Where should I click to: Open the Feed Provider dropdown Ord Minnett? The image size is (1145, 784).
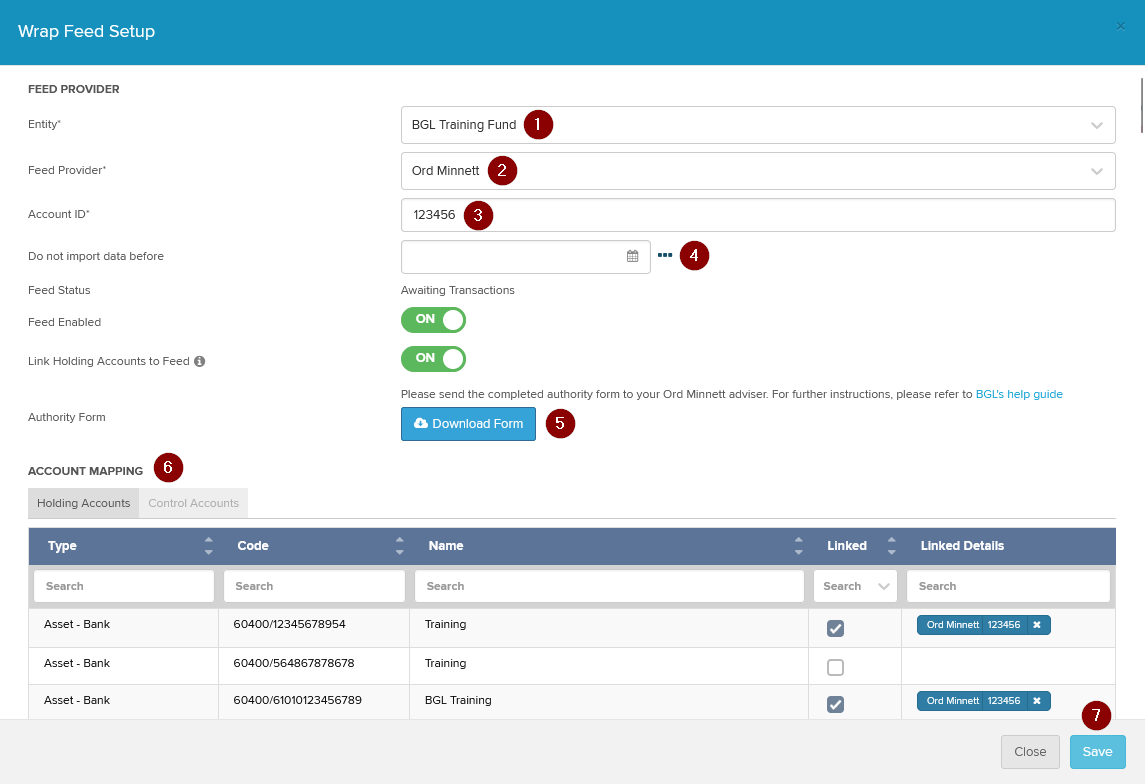758,171
